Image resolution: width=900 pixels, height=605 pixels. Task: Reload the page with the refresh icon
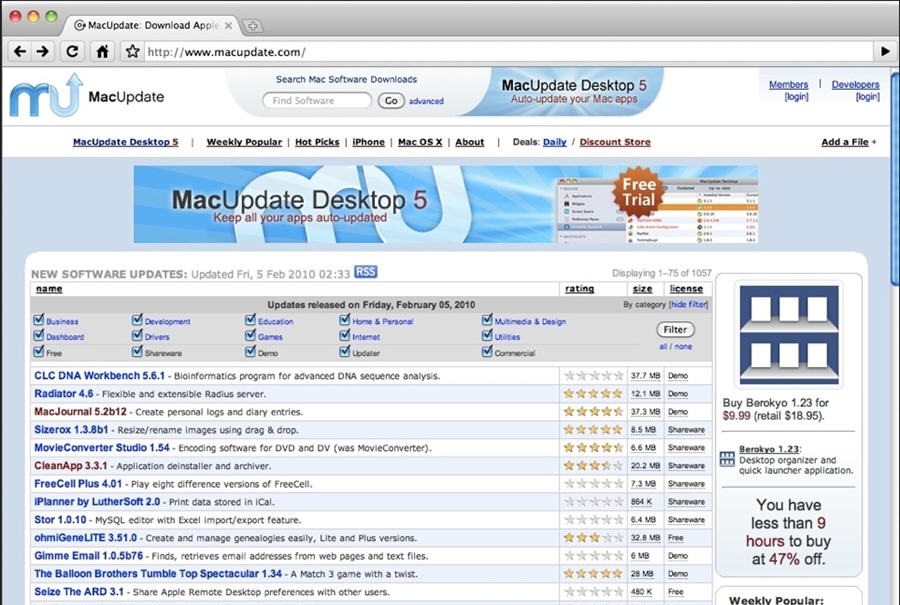(x=71, y=51)
